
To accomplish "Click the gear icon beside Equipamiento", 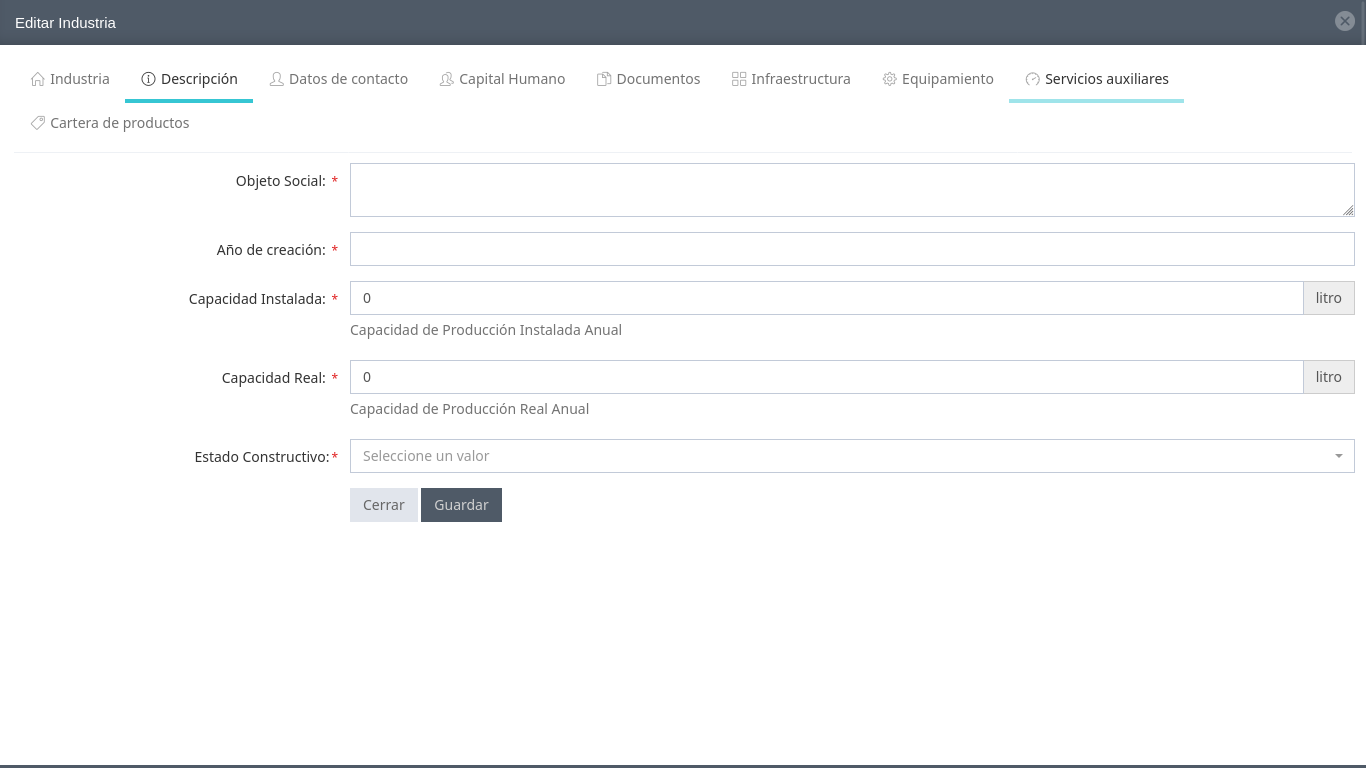I will point(889,79).
